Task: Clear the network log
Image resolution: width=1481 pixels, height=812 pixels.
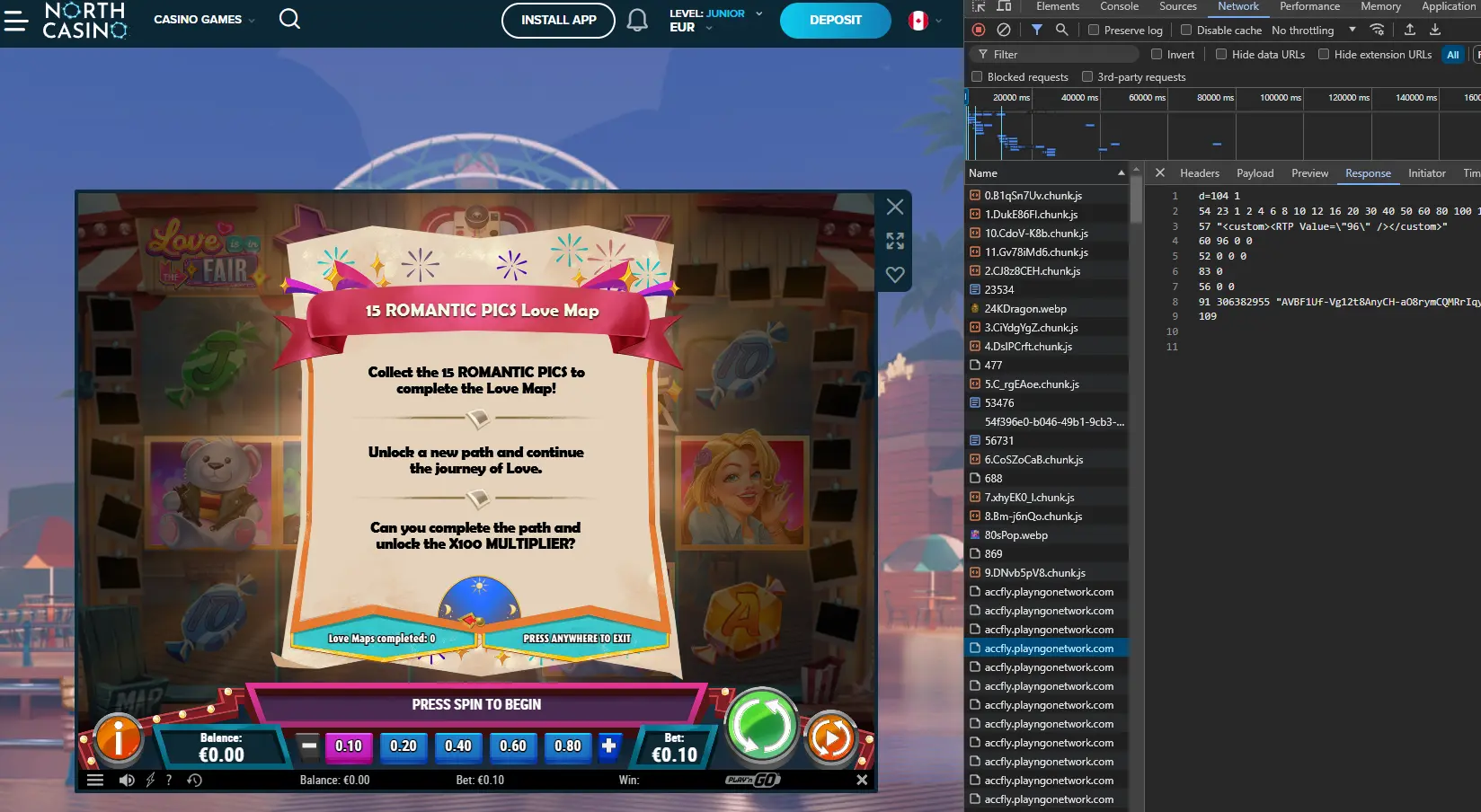Action: click(1004, 30)
